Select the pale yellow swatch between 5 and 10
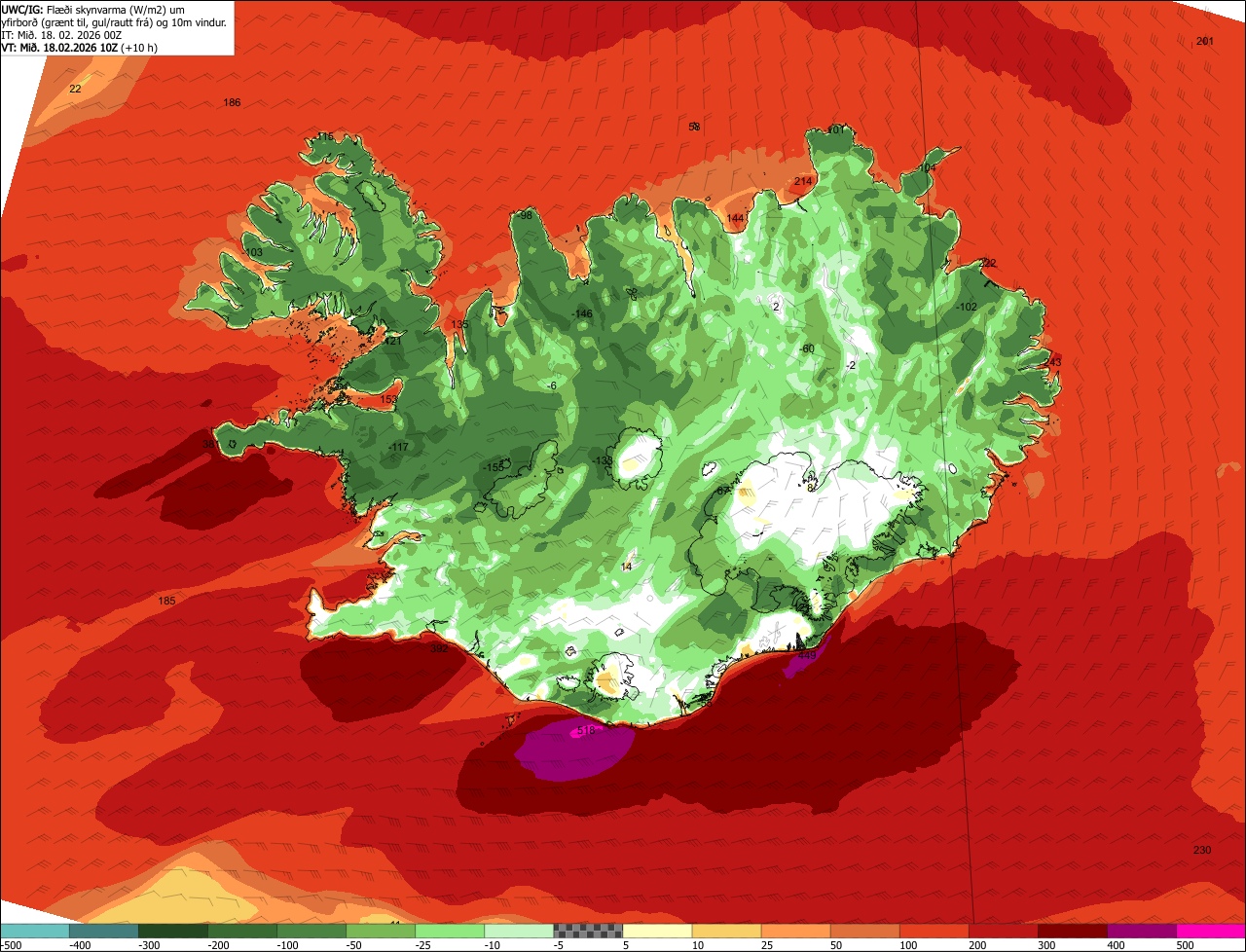This screenshot has height=952, width=1246. tap(656, 931)
